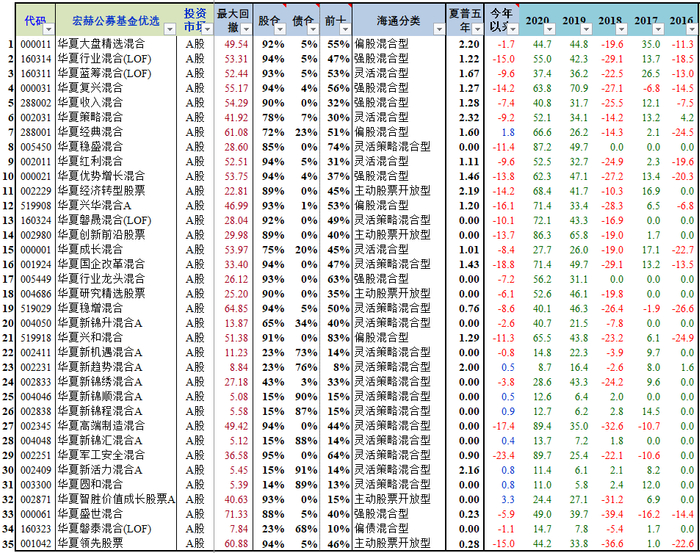Click fund code 160314
700x553 pixels.
36,59
